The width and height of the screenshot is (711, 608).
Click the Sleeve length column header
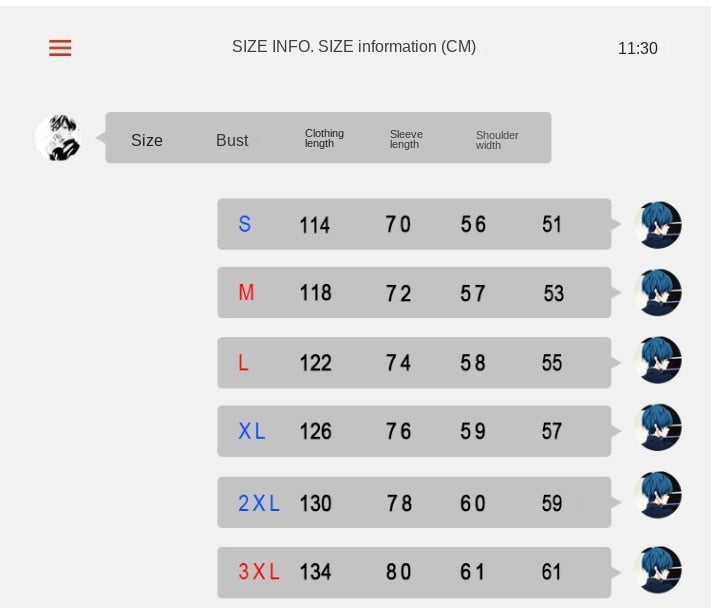[x=406, y=139]
